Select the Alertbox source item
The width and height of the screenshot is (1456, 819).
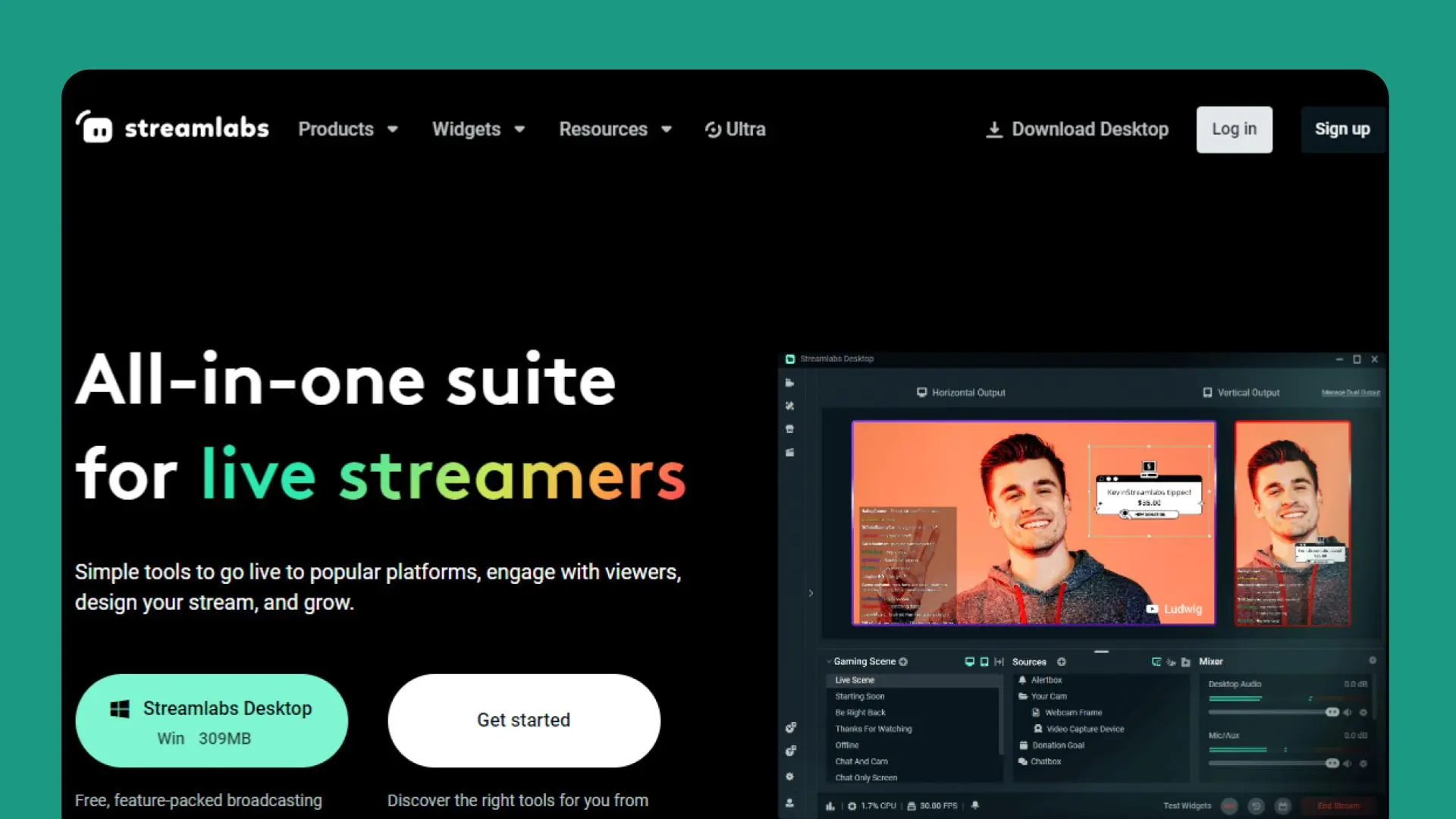pyautogui.click(x=1046, y=680)
